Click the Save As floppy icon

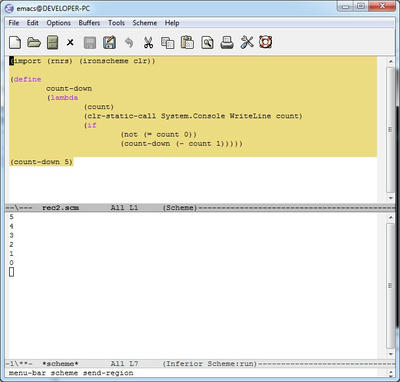pos(109,42)
